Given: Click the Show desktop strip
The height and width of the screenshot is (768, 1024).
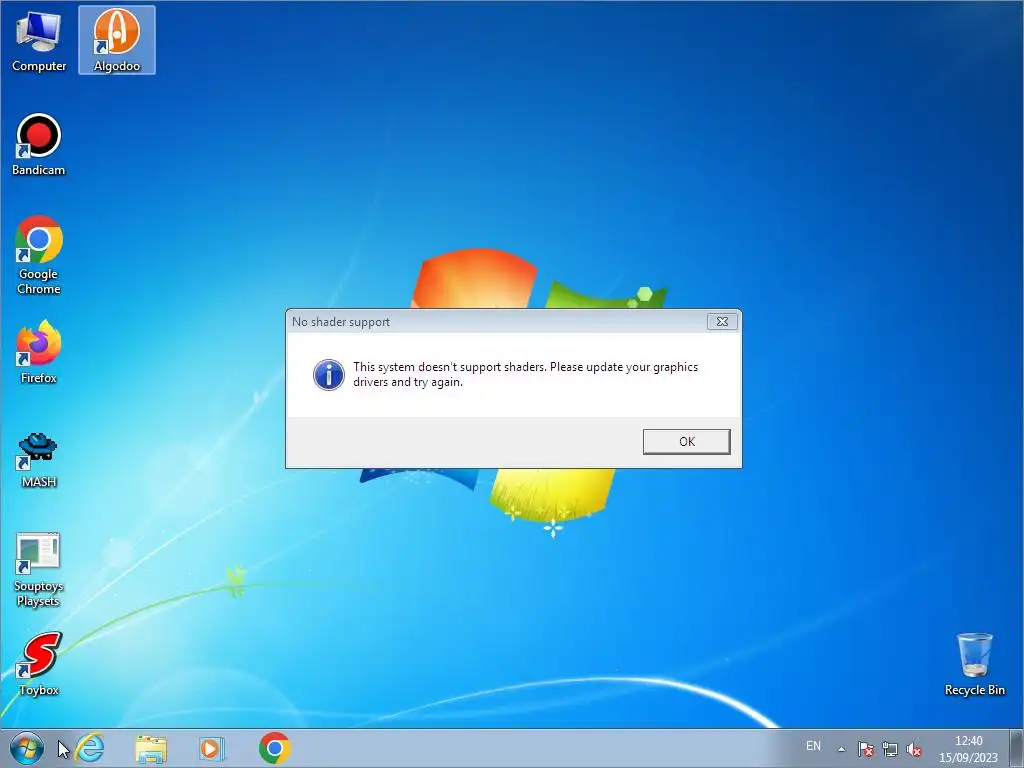Looking at the screenshot, I should point(1018,748).
